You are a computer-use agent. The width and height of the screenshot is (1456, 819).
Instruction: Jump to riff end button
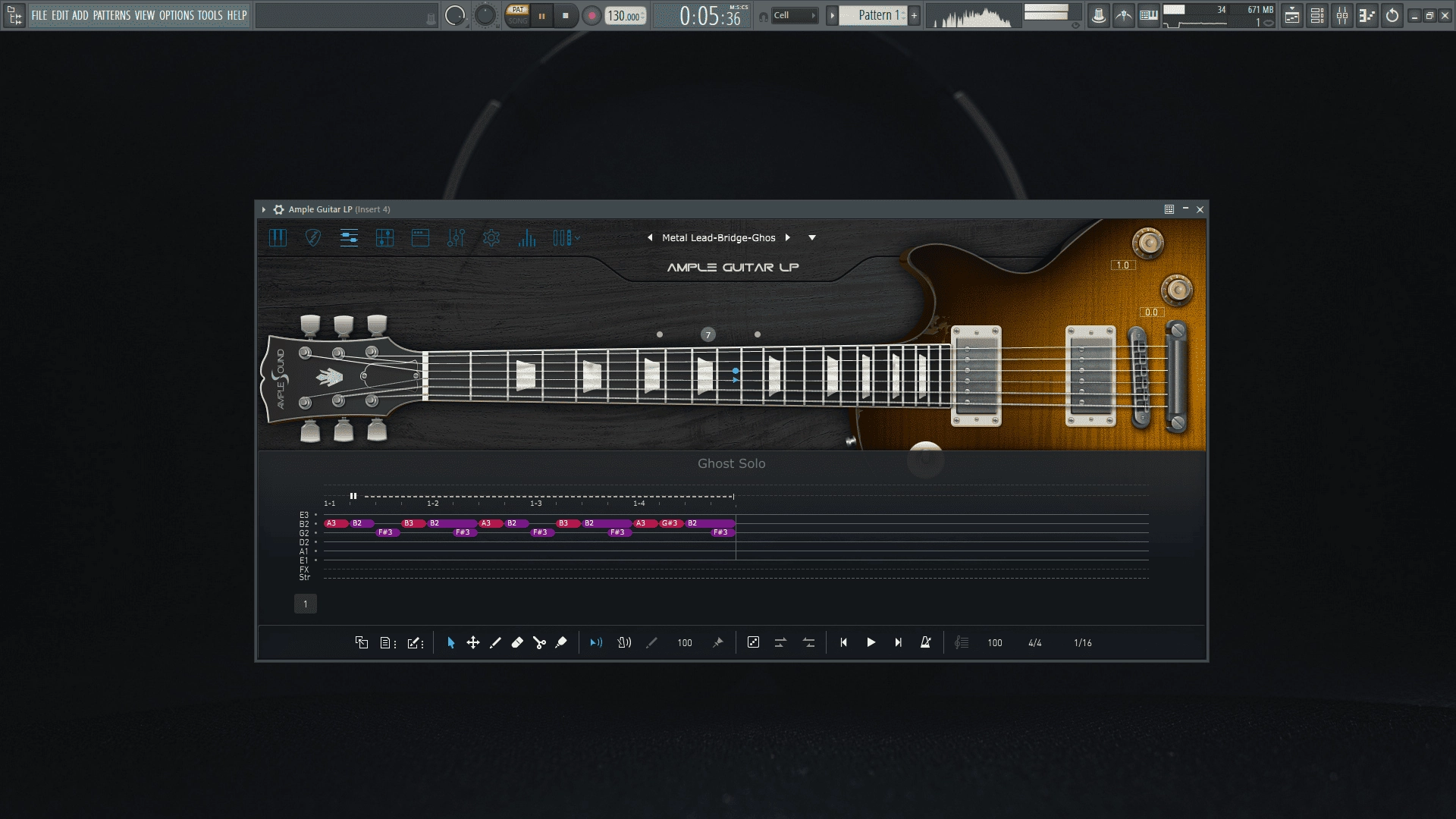point(899,643)
